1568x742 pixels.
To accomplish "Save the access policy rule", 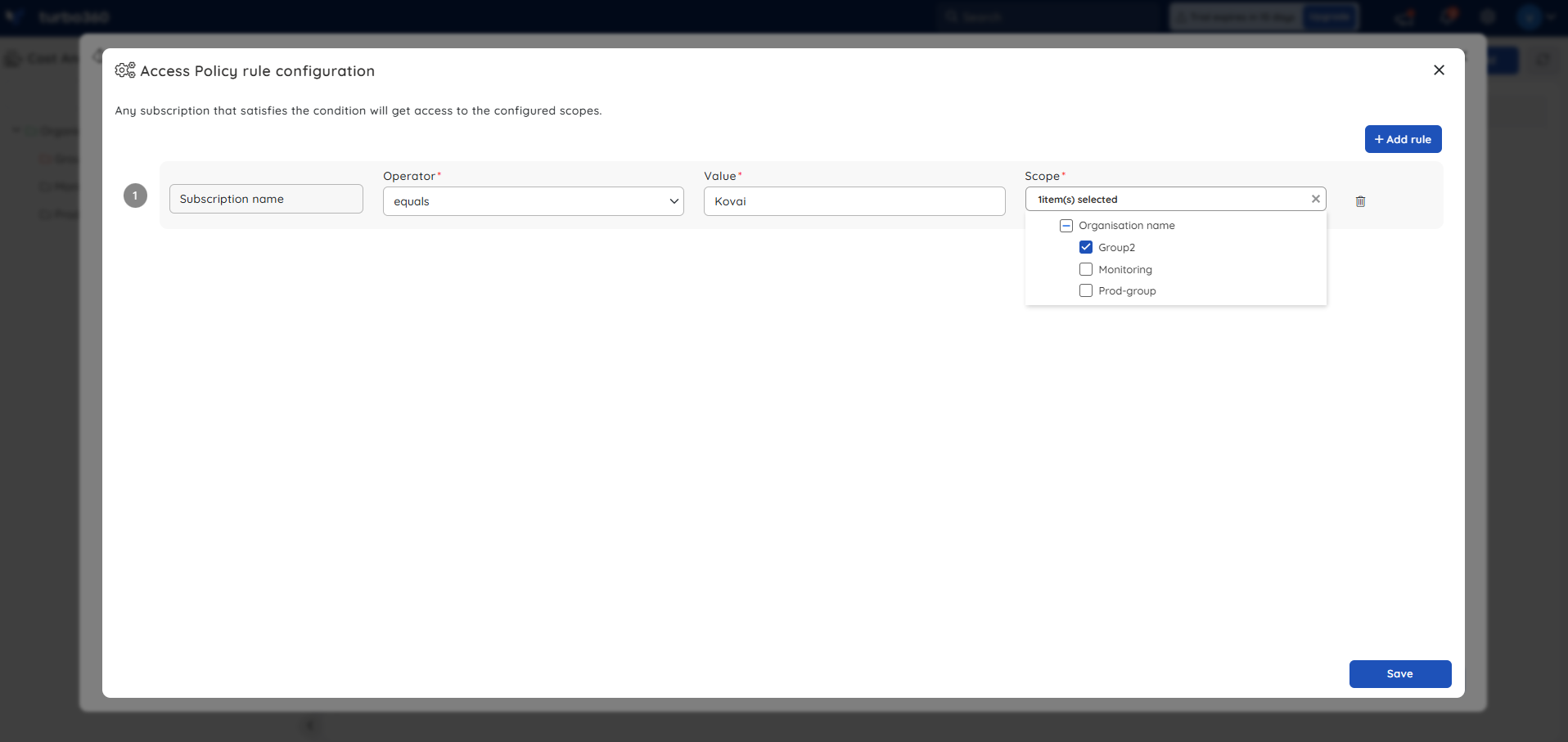I will point(1400,674).
